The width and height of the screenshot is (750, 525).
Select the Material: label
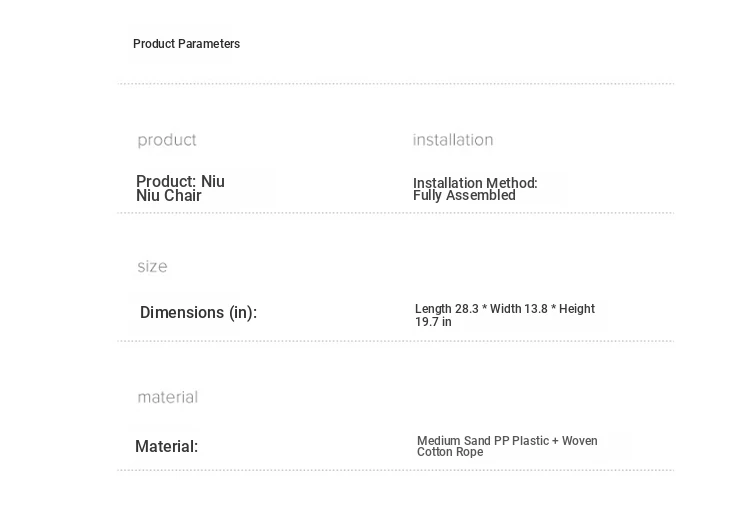166,447
